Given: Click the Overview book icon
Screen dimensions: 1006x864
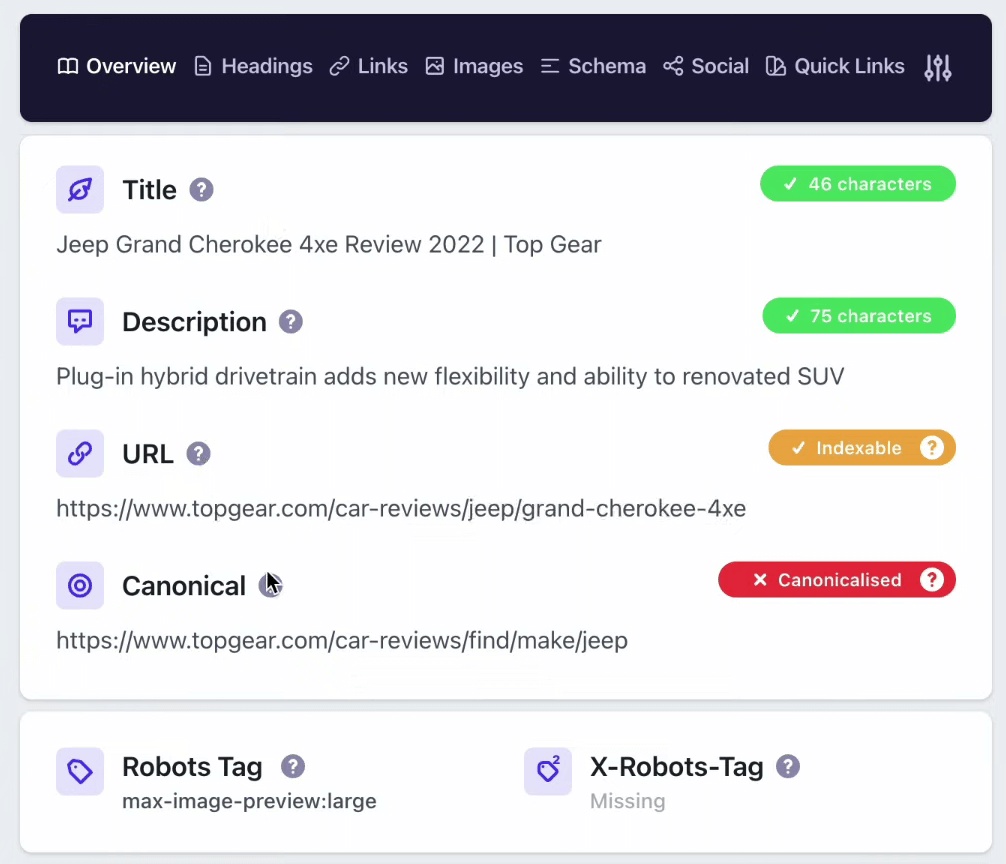Looking at the screenshot, I should tap(68, 66).
